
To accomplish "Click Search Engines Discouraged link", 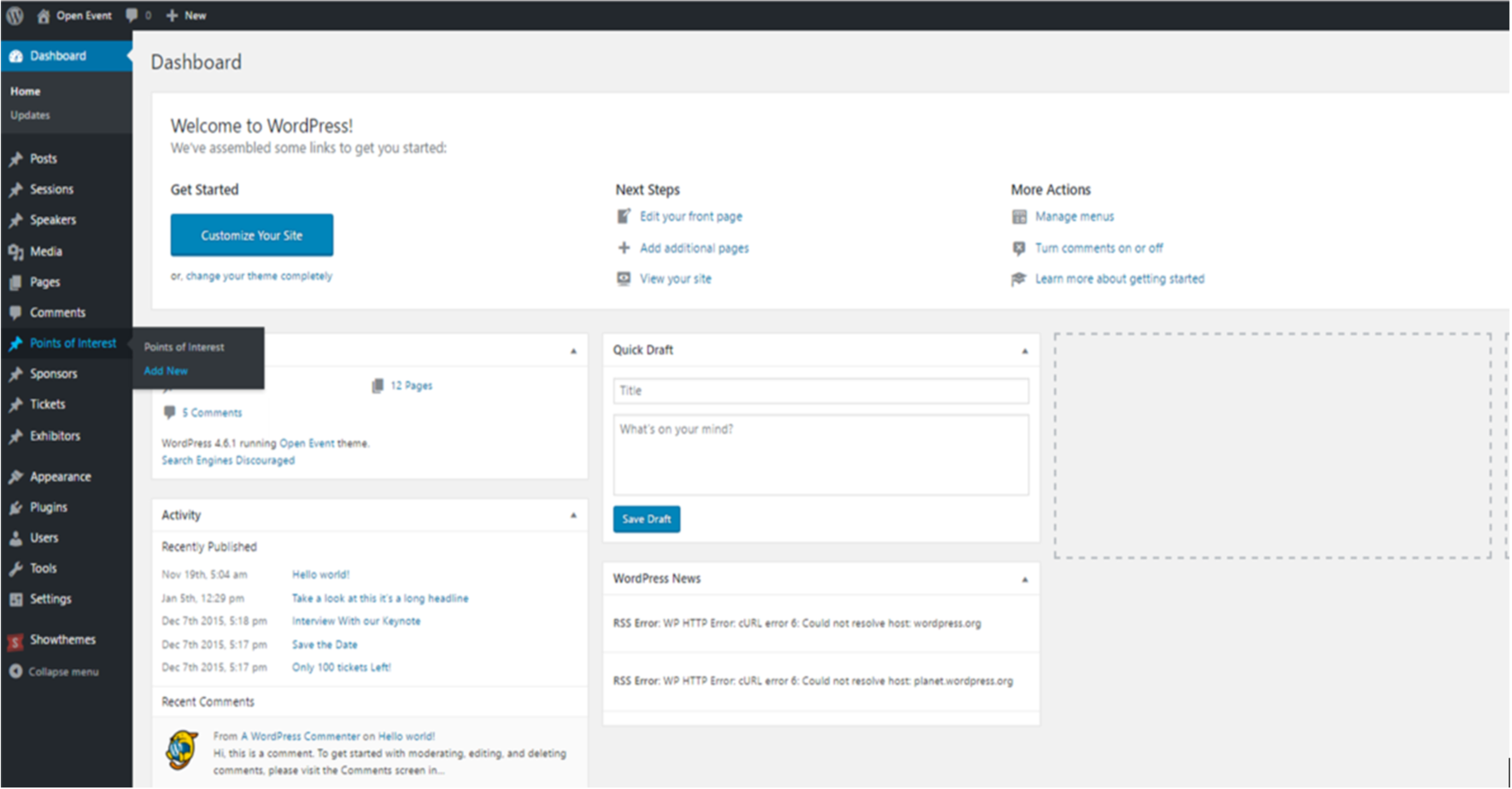I will tap(228, 461).
